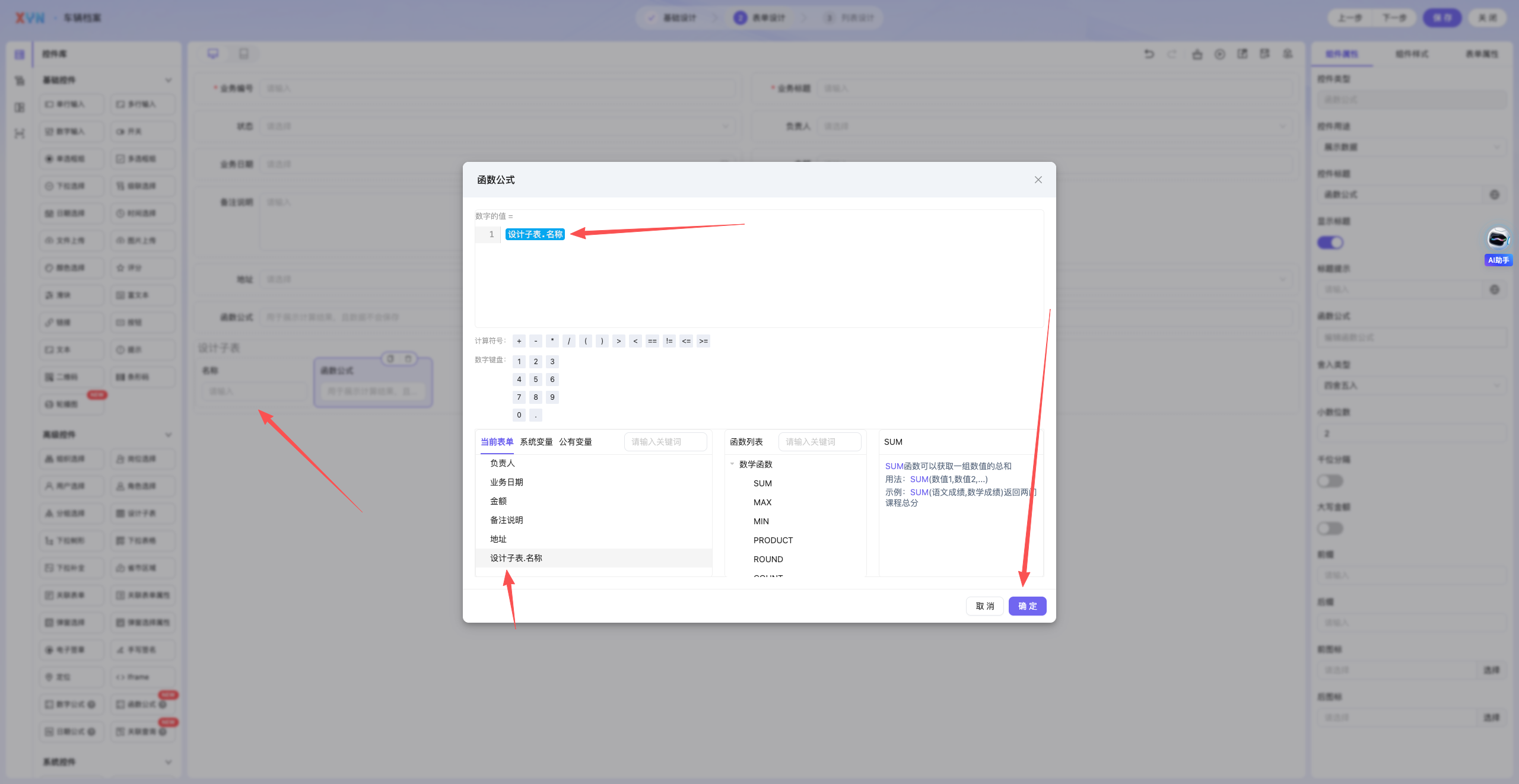Select the MIN function
1519x784 pixels.
point(761,521)
